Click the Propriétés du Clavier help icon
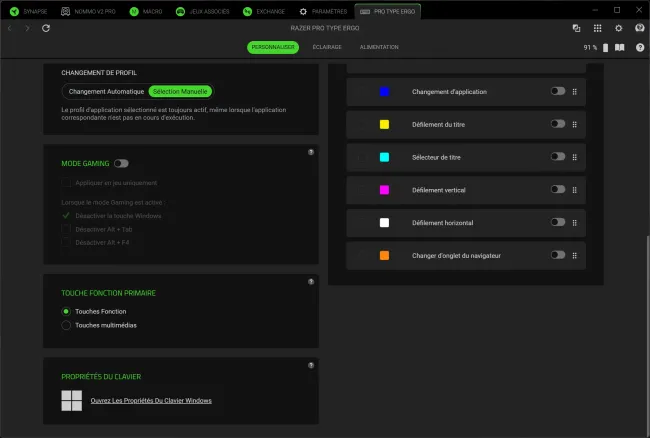Screen dimensions: 650x438 (311, 365)
